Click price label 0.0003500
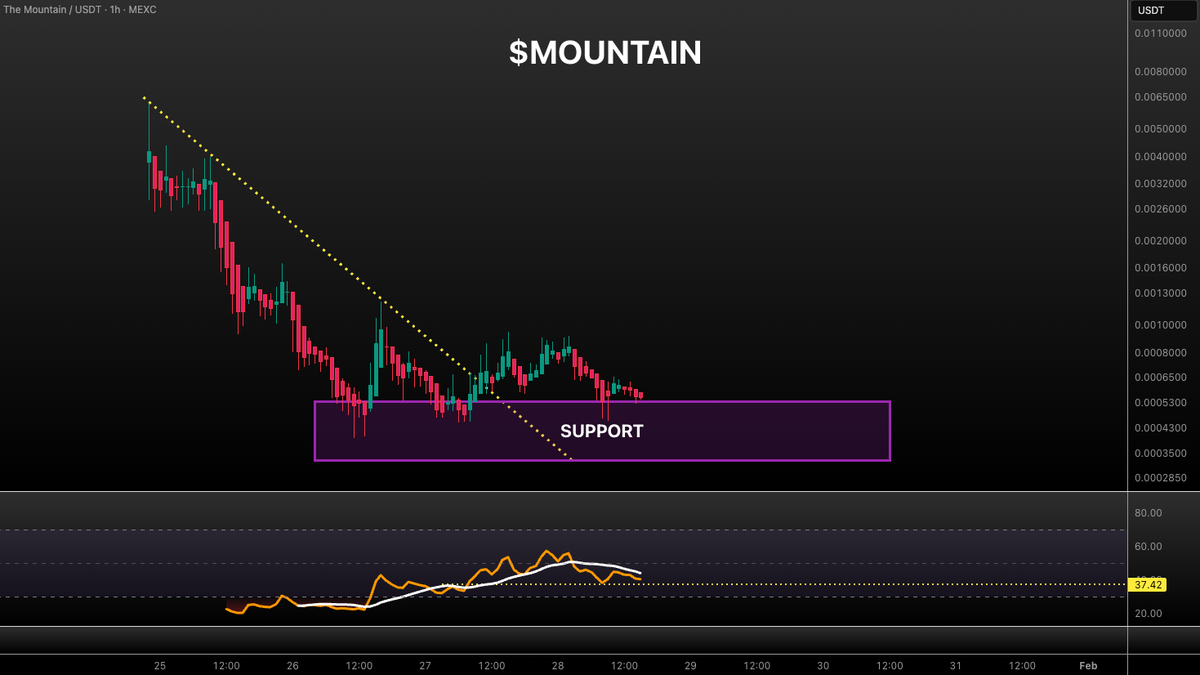 pos(1160,453)
